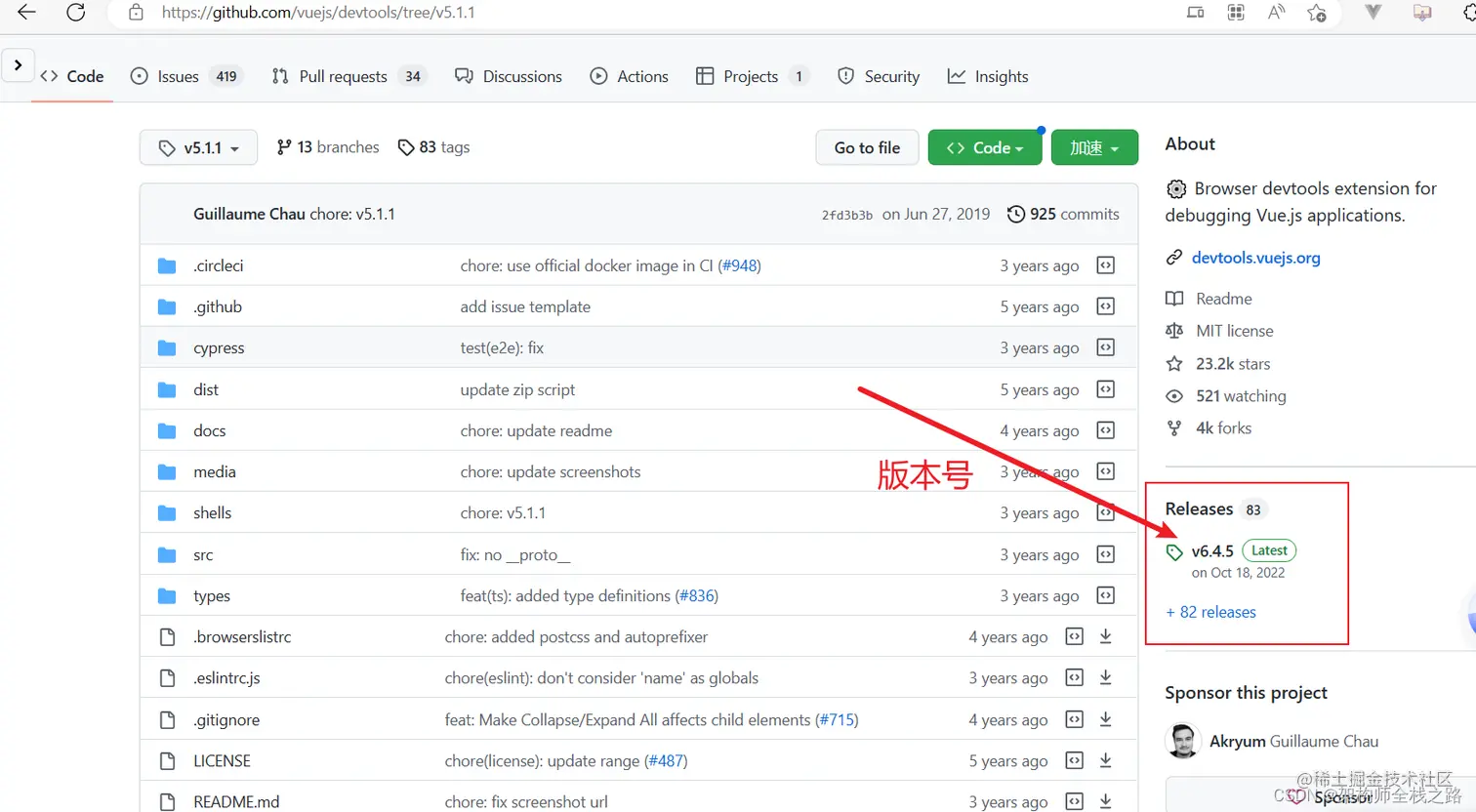
Task: Open the v6.4.5 latest release
Action: (x=1212, y=551)
